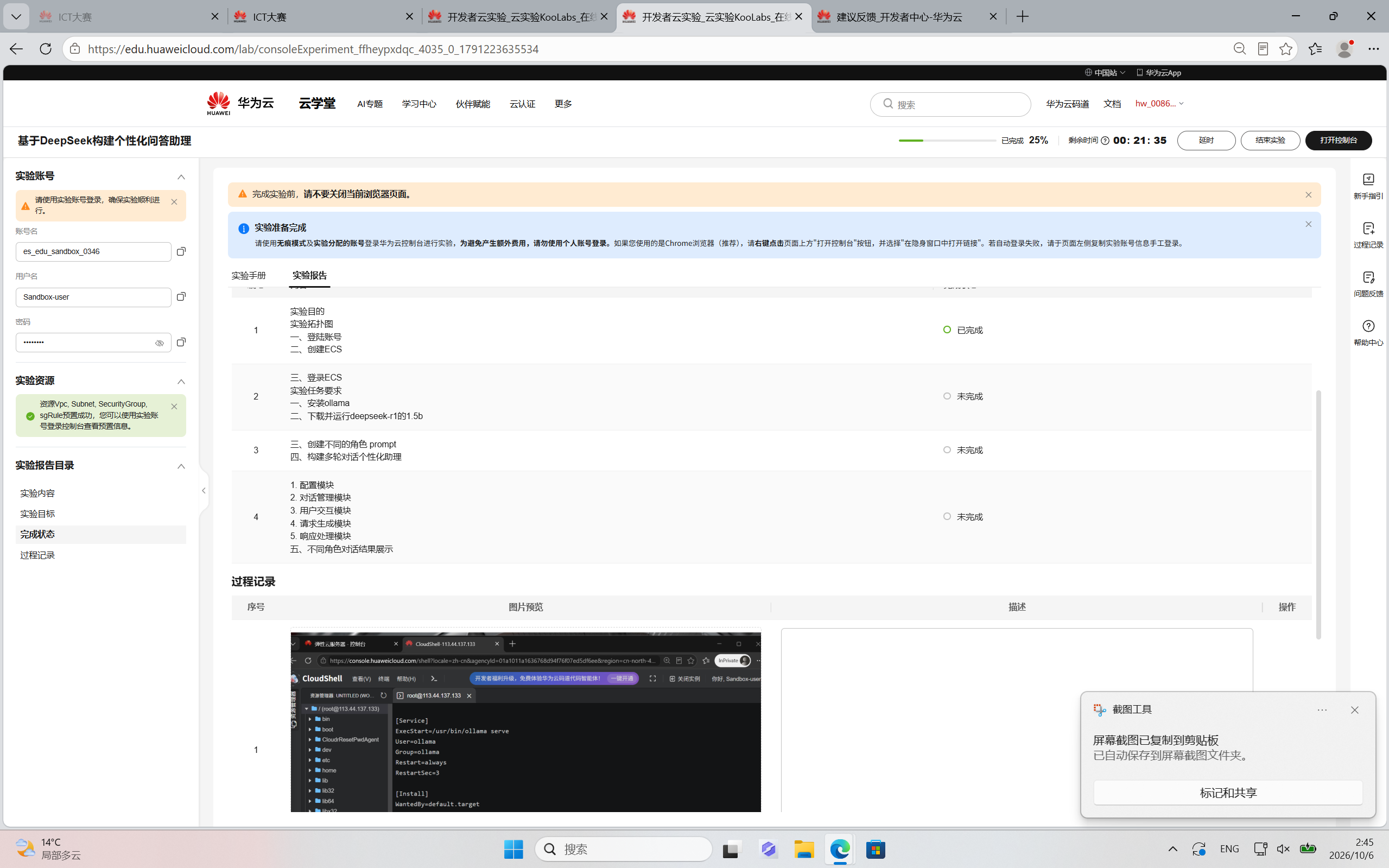This screenshot has height=868, width=1389.
Task: Collapse the 实验账号 section
Action: tap(181, 176)
